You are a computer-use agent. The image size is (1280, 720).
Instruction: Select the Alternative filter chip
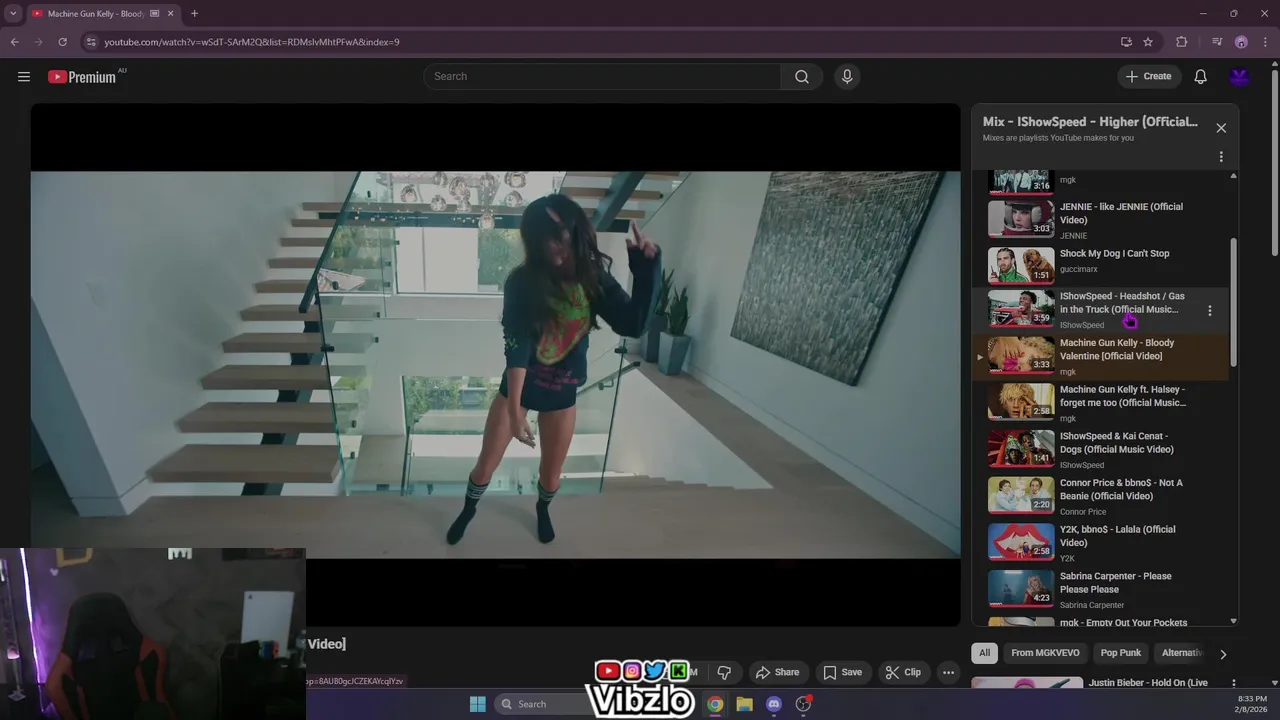coord(1181,653)
